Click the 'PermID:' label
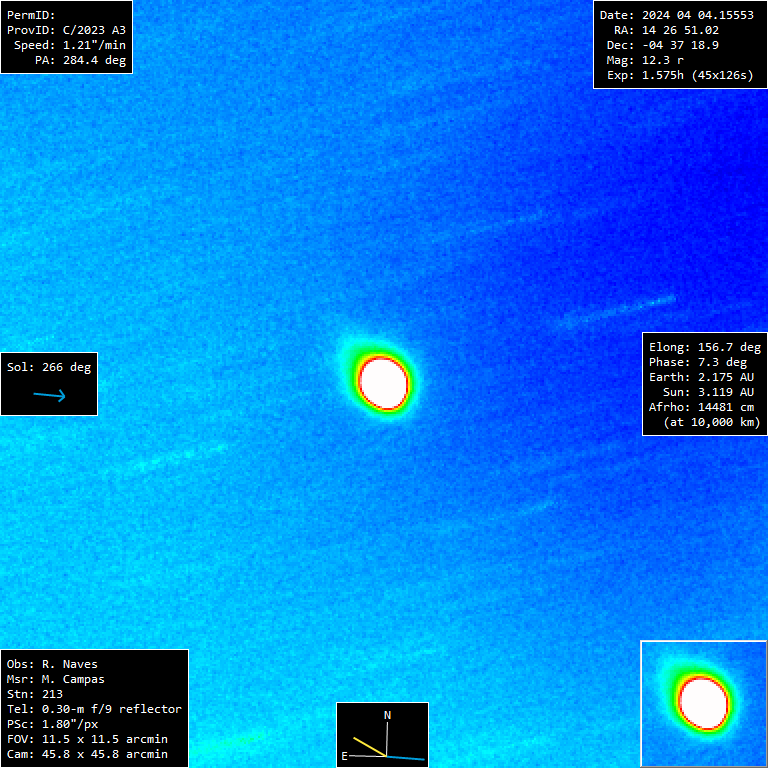Image resolution: width=768 pixels, height=768 pixels. pyautogui.click(x=31, y=15)
